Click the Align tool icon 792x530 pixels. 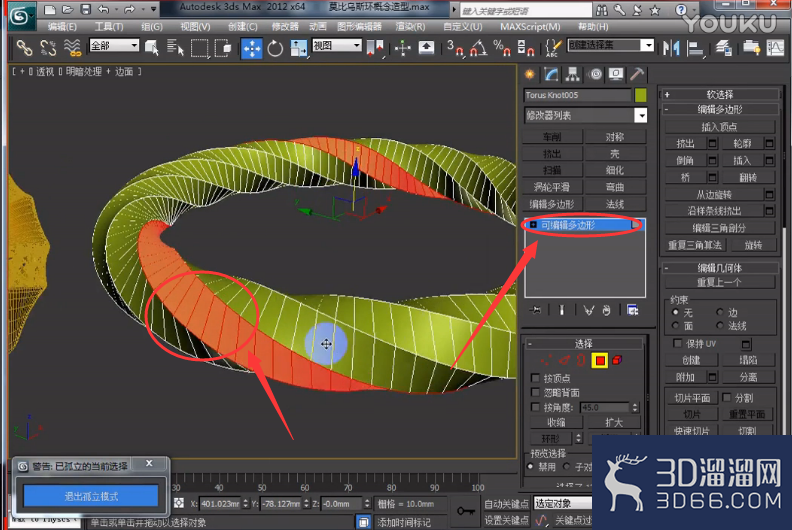pyautogui.click(x=696, y=48)
